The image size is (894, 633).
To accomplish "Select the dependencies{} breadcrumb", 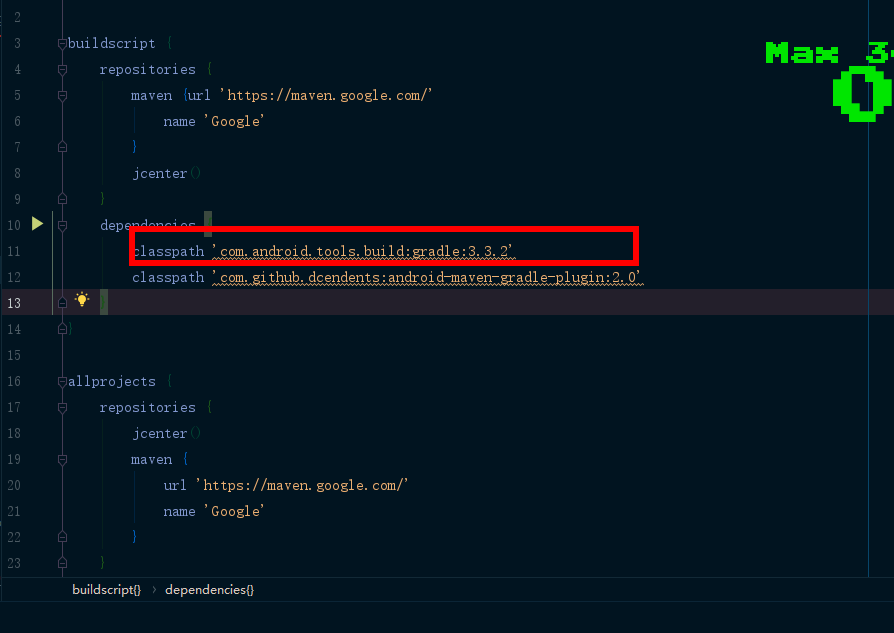I will click(x=209, y=590).
